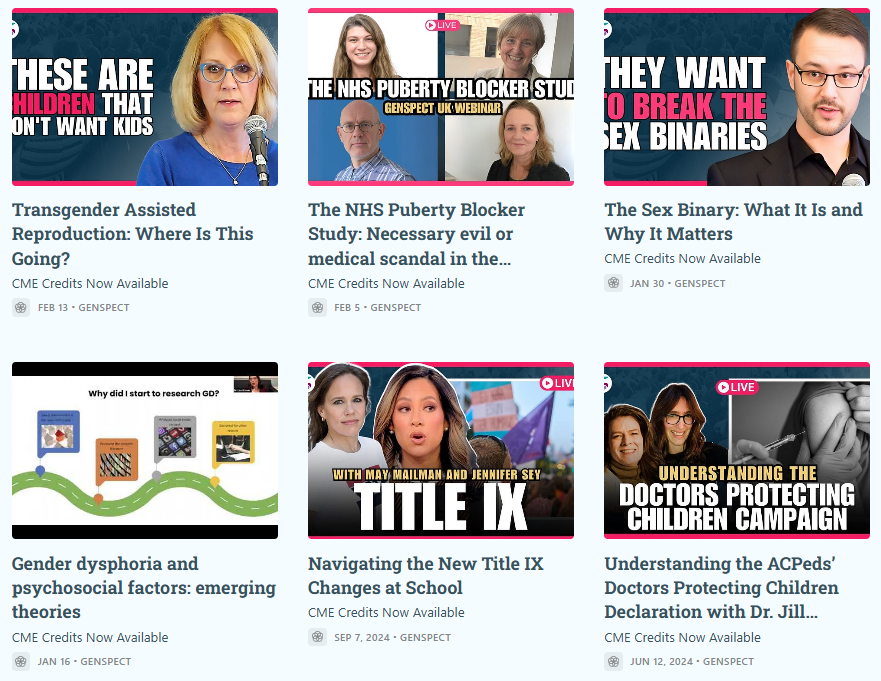881x681 pixels.
Task: Open the Sex Binaries video thumbnail
Action: pos(737,97)
